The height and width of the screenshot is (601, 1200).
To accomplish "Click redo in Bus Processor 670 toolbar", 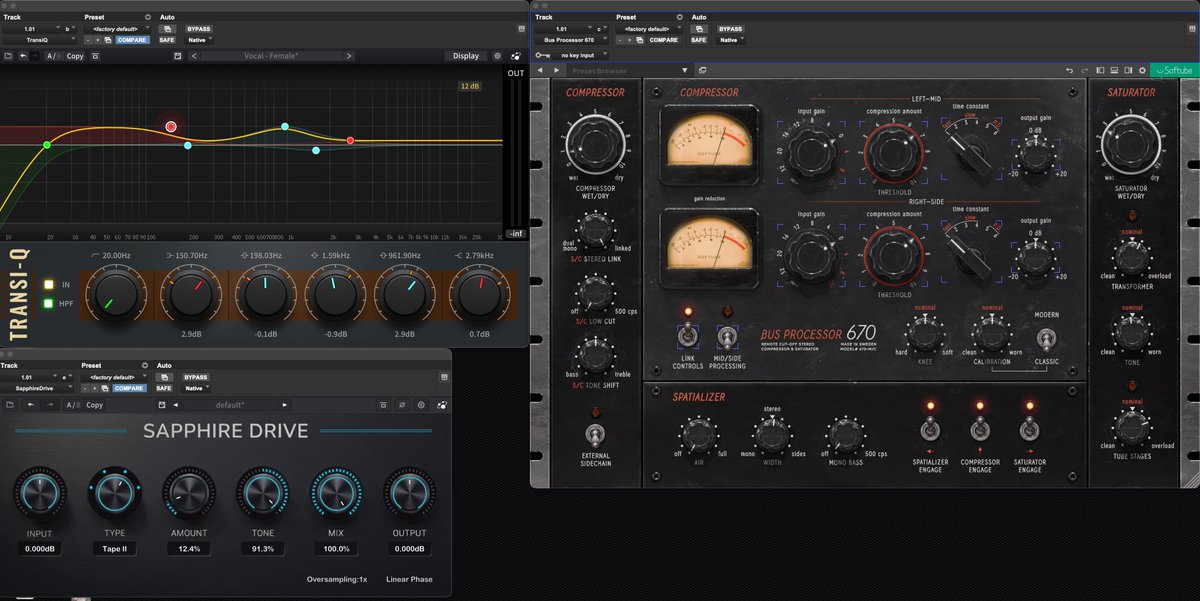I will click(x=1084, y=71).
